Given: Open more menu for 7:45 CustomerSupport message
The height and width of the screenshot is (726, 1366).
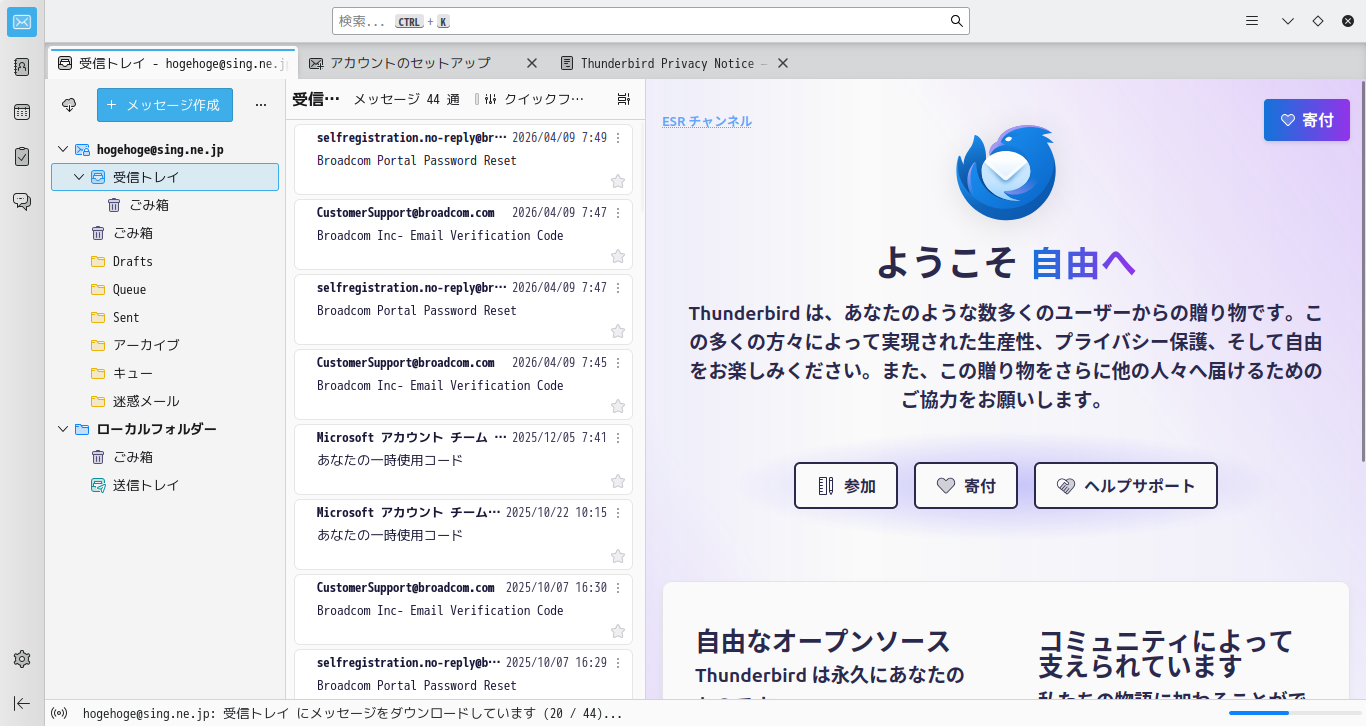Looking at the screenshot, I should [618, 363].
